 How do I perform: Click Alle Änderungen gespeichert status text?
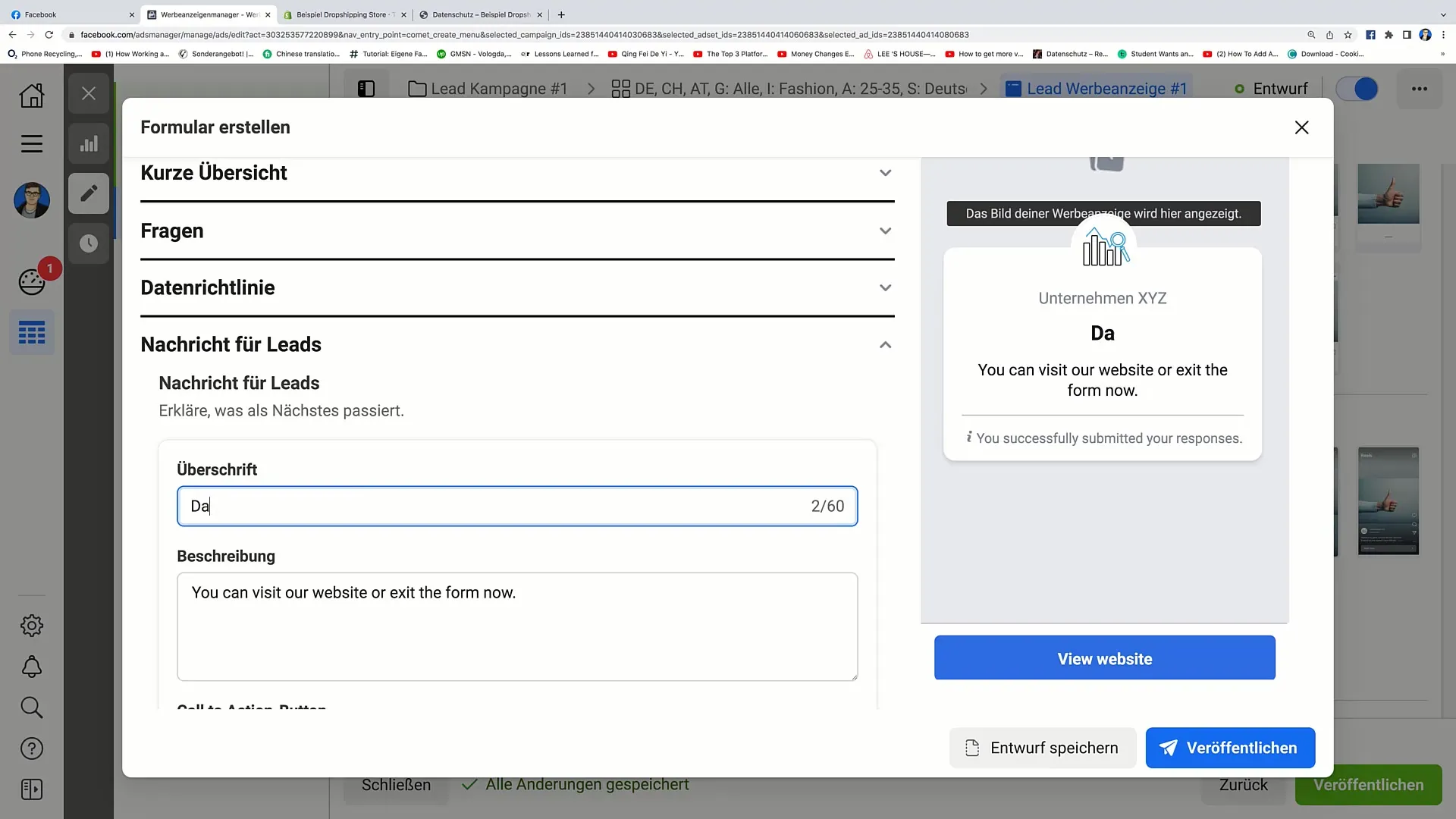coord(587,785)
